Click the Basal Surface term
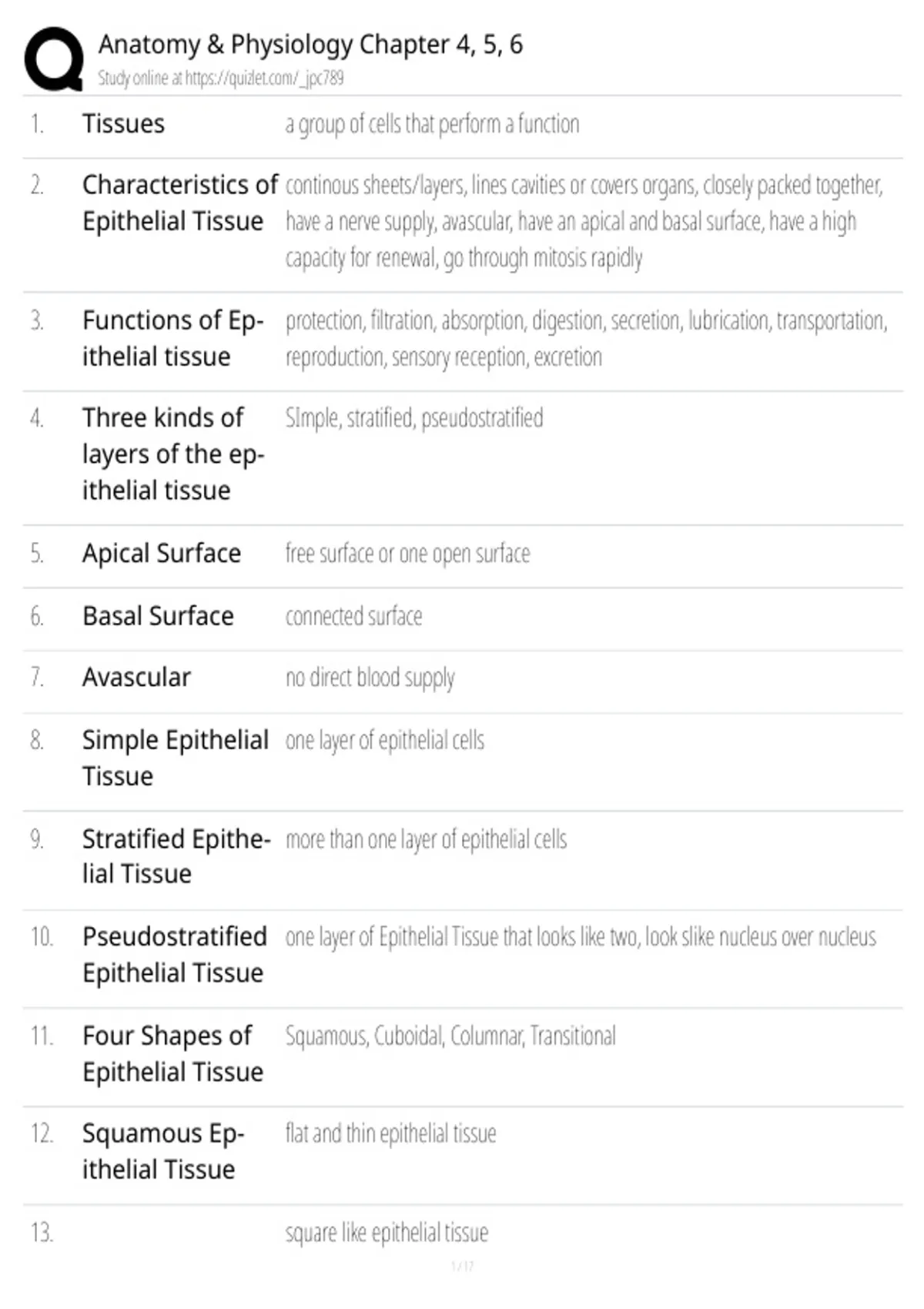 158,616
